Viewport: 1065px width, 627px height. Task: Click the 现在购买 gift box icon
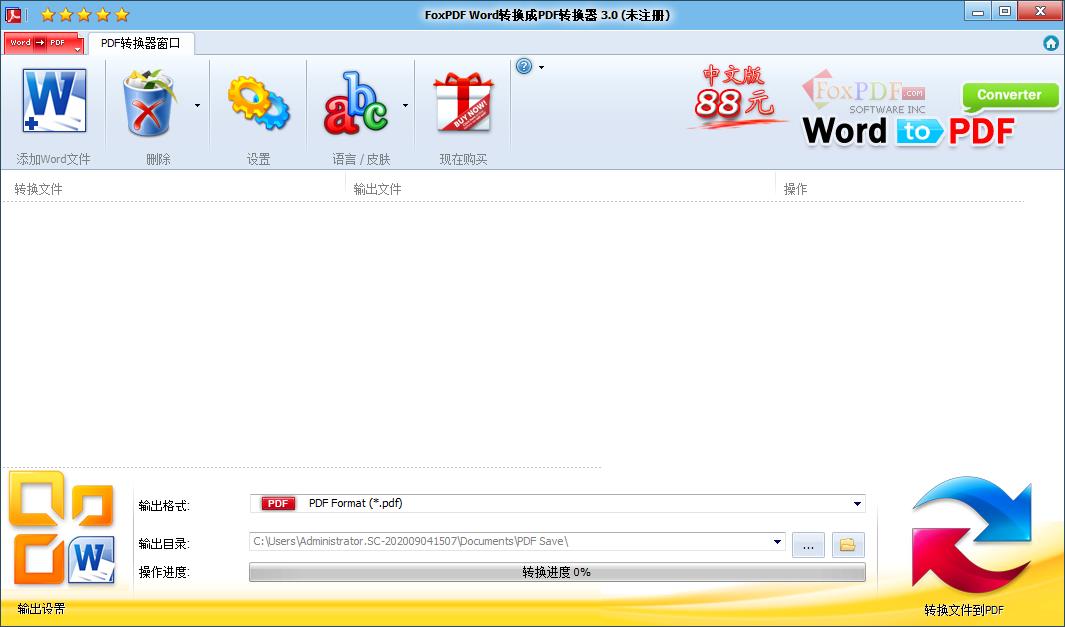coord(462,100)
